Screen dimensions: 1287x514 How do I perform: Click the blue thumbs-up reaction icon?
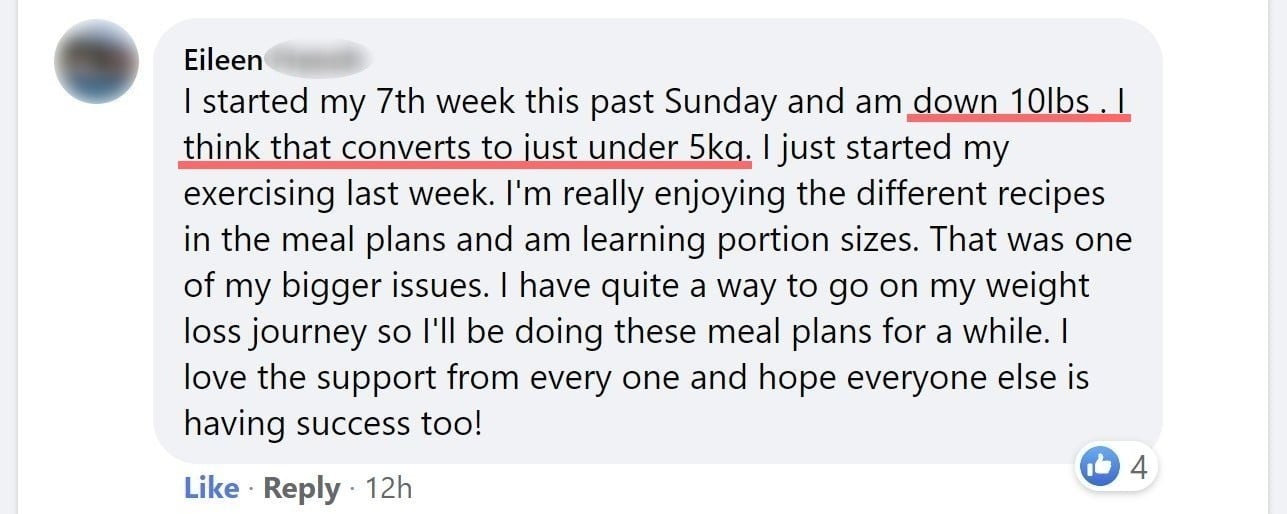[x=1100, y=466]
